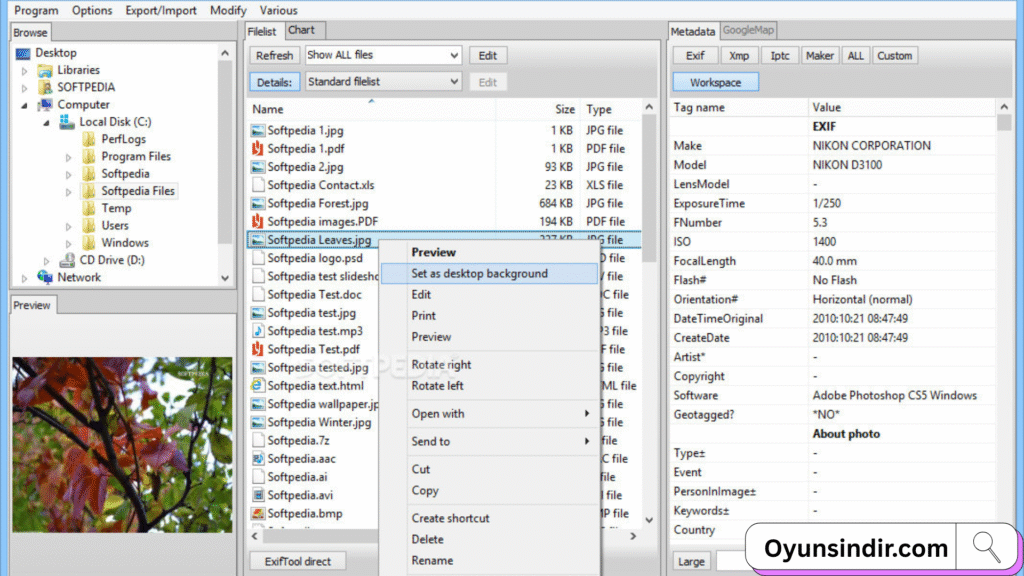The image size is (1024, 576).
Task: Click the Softpedia Forest.jpg image icon
Action: pos(258,203)
